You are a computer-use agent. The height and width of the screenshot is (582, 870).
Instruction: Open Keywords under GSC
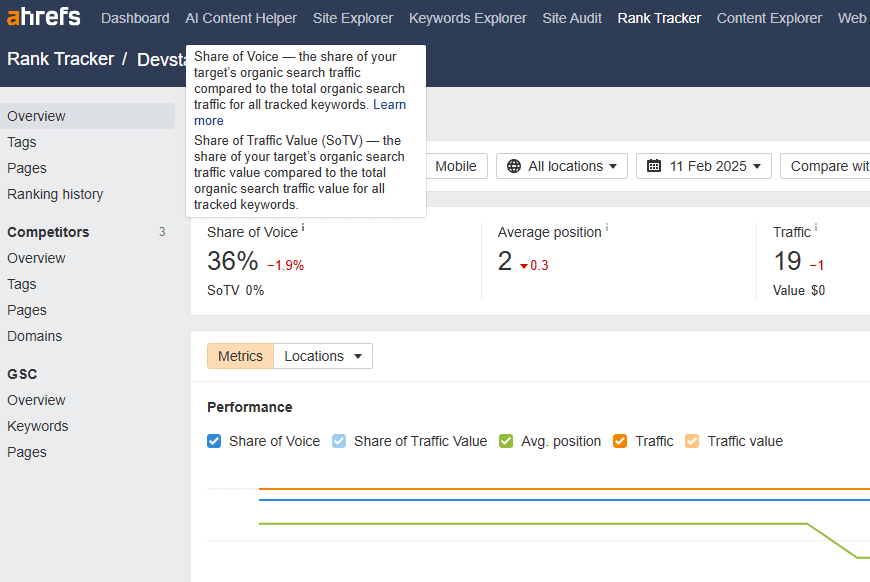click(38, 426)
